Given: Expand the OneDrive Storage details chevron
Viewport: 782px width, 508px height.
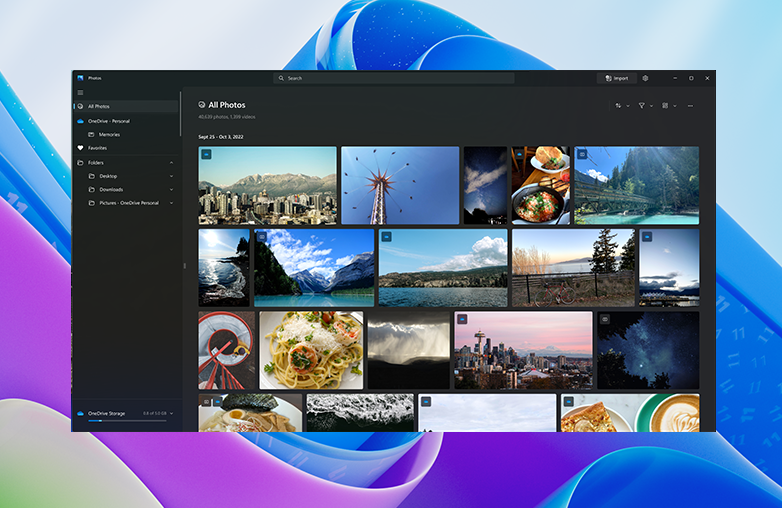Looking at the screenshot, I should tap(171, 413).
